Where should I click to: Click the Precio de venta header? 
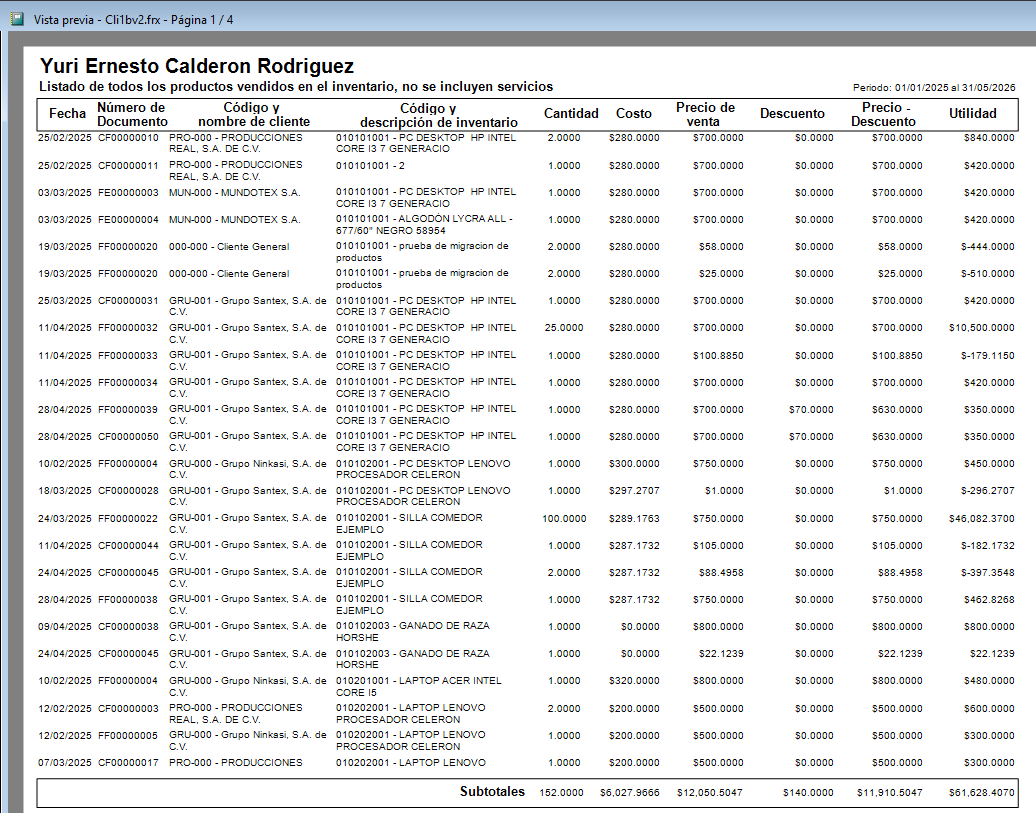click(705, 114)
